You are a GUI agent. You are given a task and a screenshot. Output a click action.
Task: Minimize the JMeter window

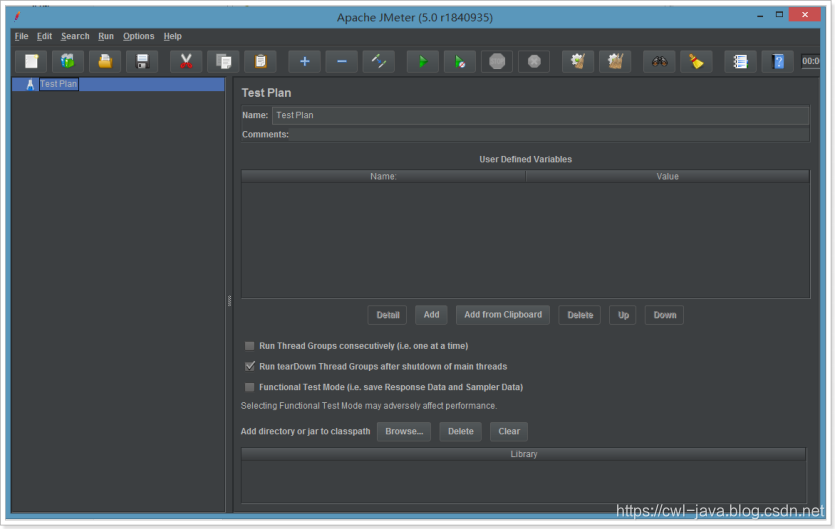point(760,15)
